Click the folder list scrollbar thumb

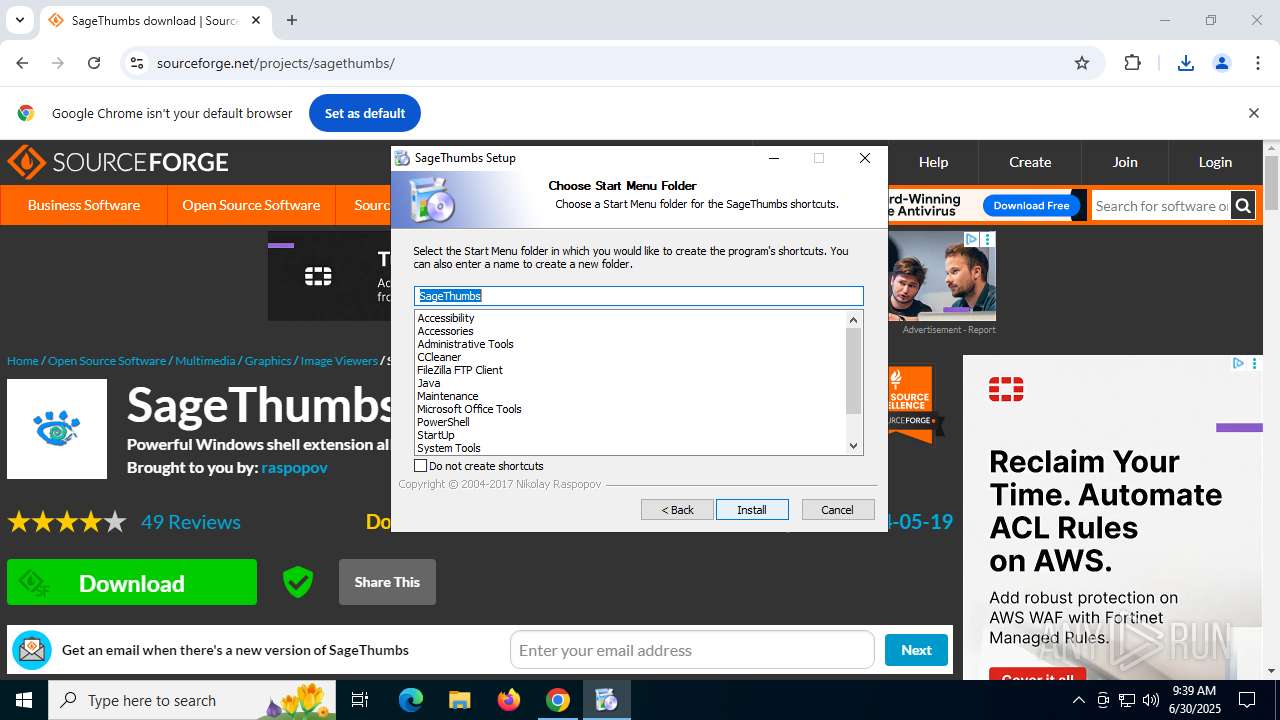(853, 370)
